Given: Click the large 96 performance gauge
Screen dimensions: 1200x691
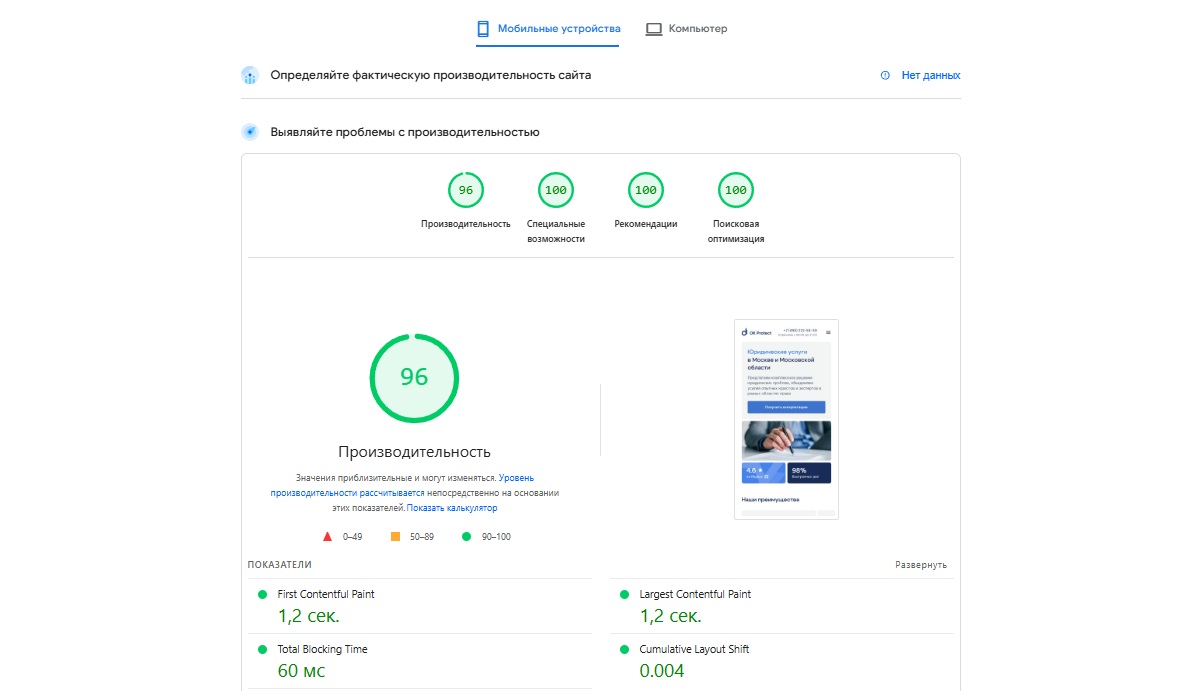Looking at the screenshot, I should 414,377.
